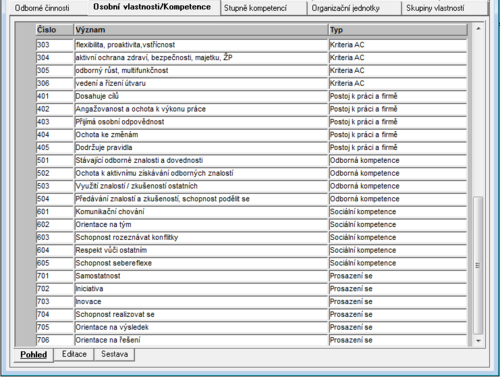Image resolution: width=500 pixels, height=377 pixels.
Task: Click Postoj k práci a firmě in row 405
Action: 398,148
